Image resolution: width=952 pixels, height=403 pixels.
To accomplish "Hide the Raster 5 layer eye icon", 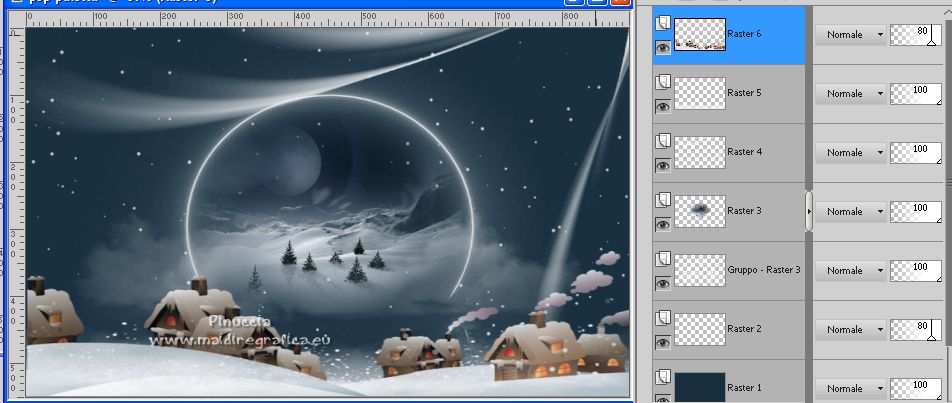I will (662, 107).
